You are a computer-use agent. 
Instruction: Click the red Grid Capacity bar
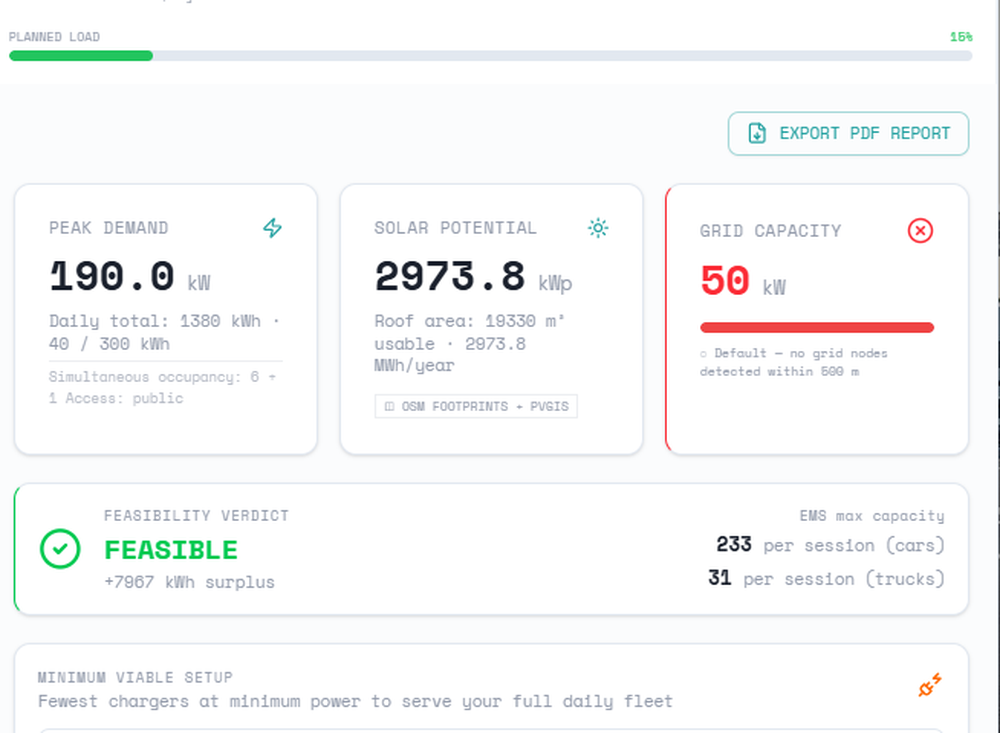(816, 327)
